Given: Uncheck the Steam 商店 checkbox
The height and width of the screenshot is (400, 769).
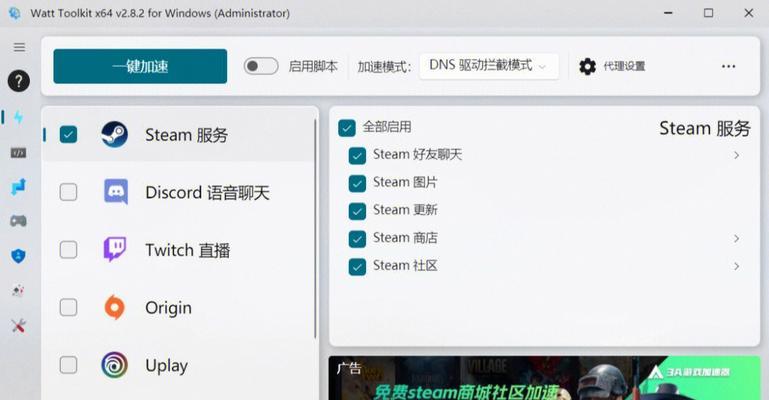Looking at the screenshot, I should (357, 239).
